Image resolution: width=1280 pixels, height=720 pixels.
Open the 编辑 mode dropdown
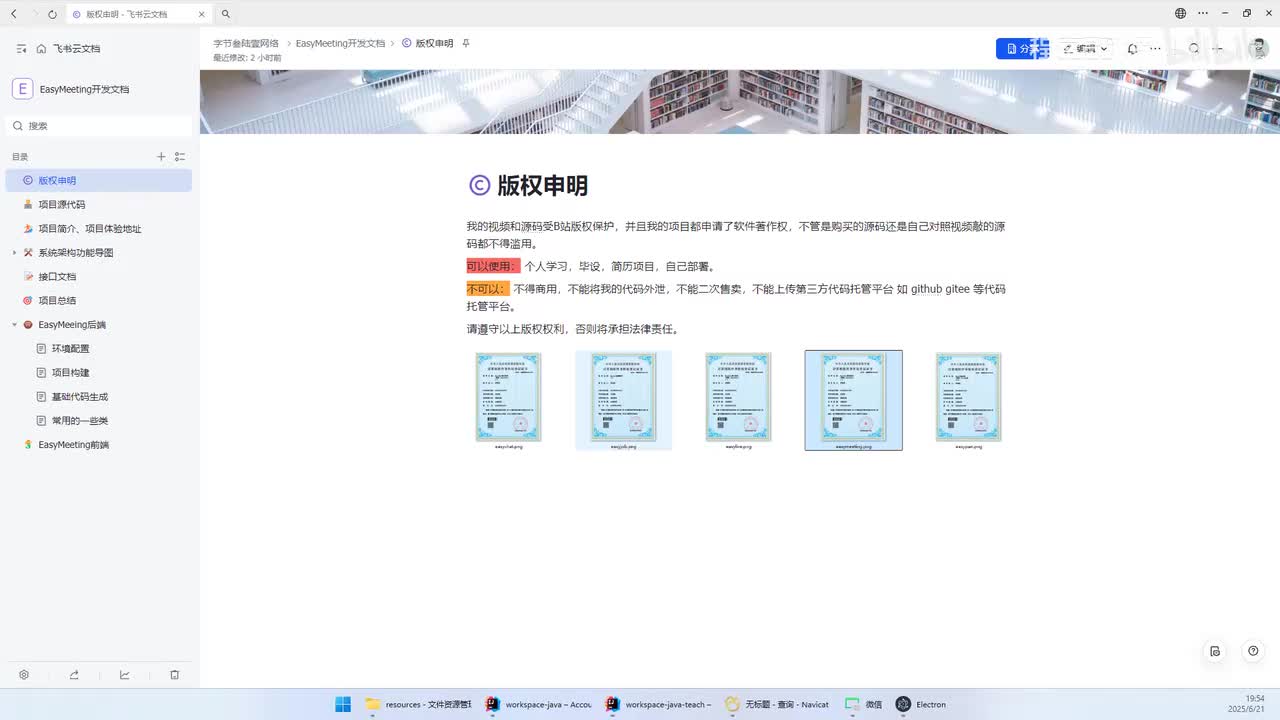click(1085, 48)
